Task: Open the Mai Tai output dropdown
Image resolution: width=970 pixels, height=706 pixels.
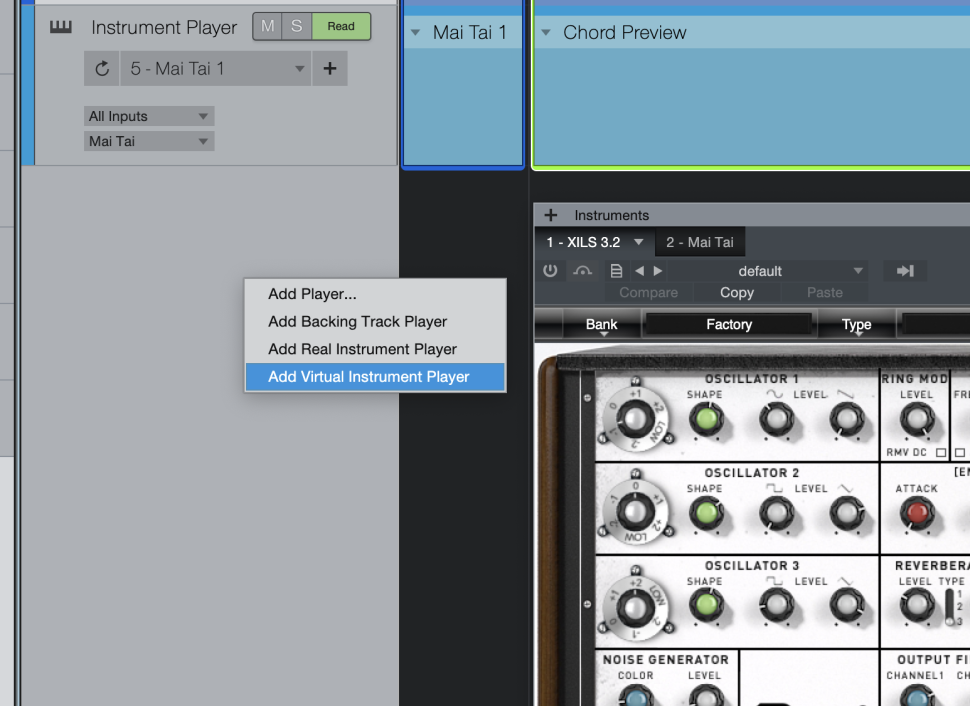Action: click(x=149, y=141)
